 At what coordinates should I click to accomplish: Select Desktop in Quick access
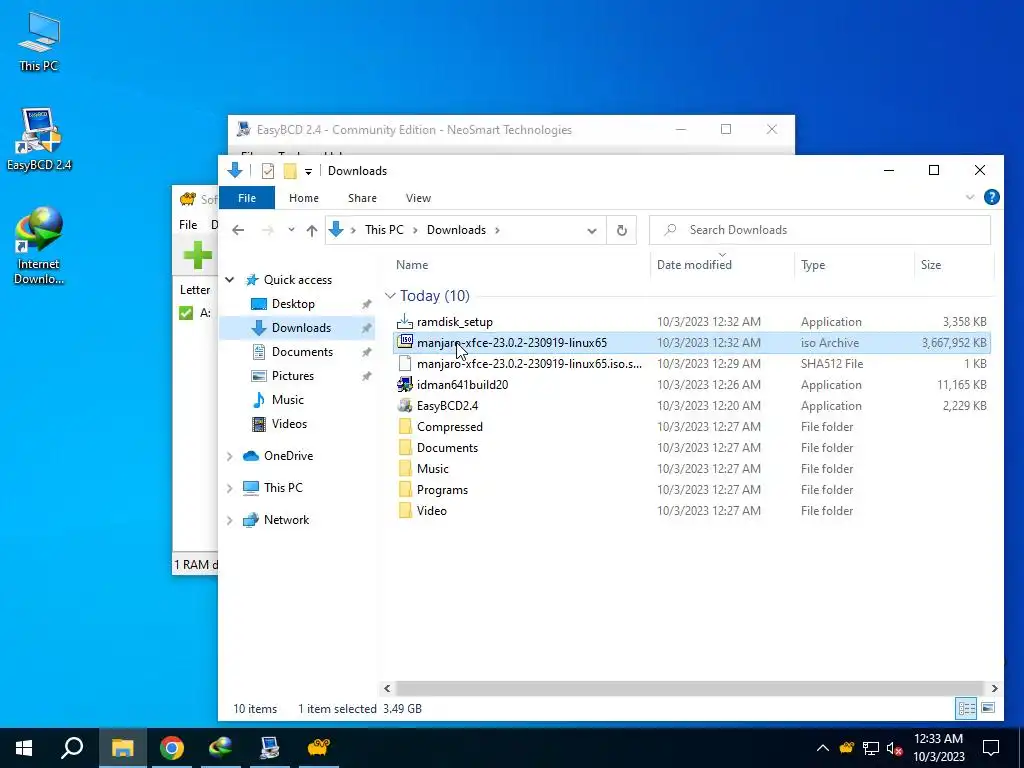tap(293, 304)
